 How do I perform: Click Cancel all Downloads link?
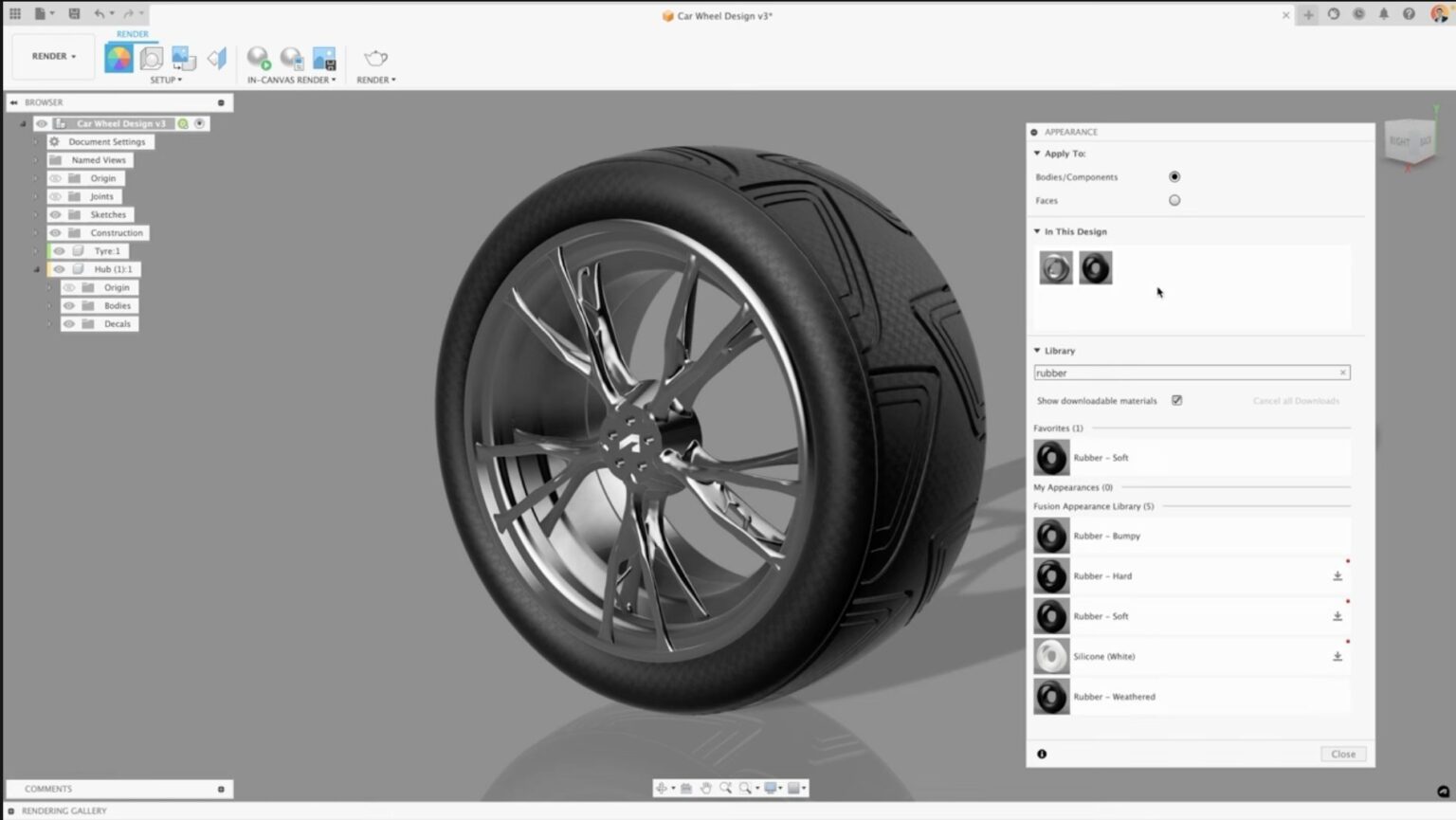[x=1296, y=400]
